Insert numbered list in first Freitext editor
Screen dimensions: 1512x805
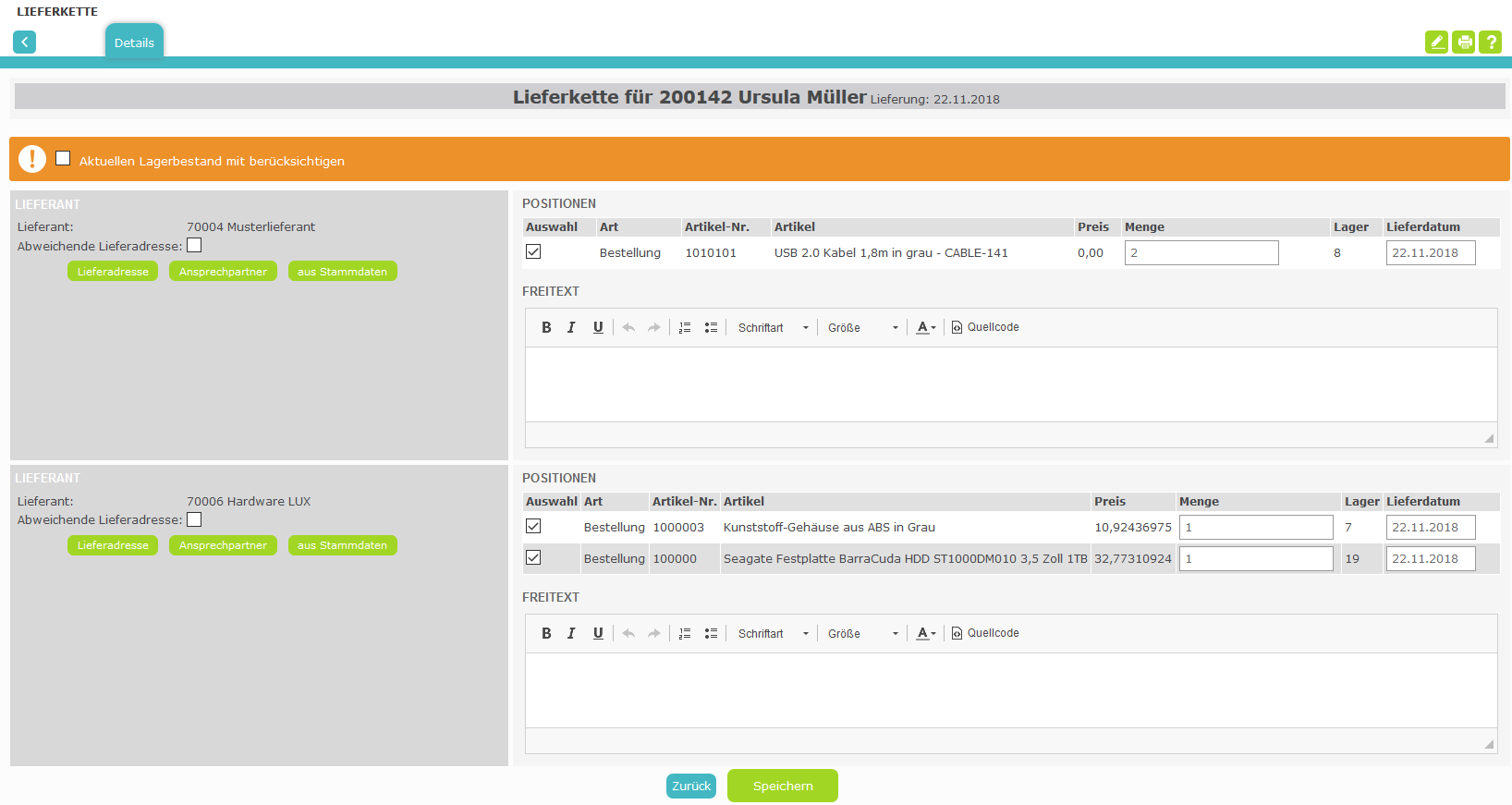(685, 327)
